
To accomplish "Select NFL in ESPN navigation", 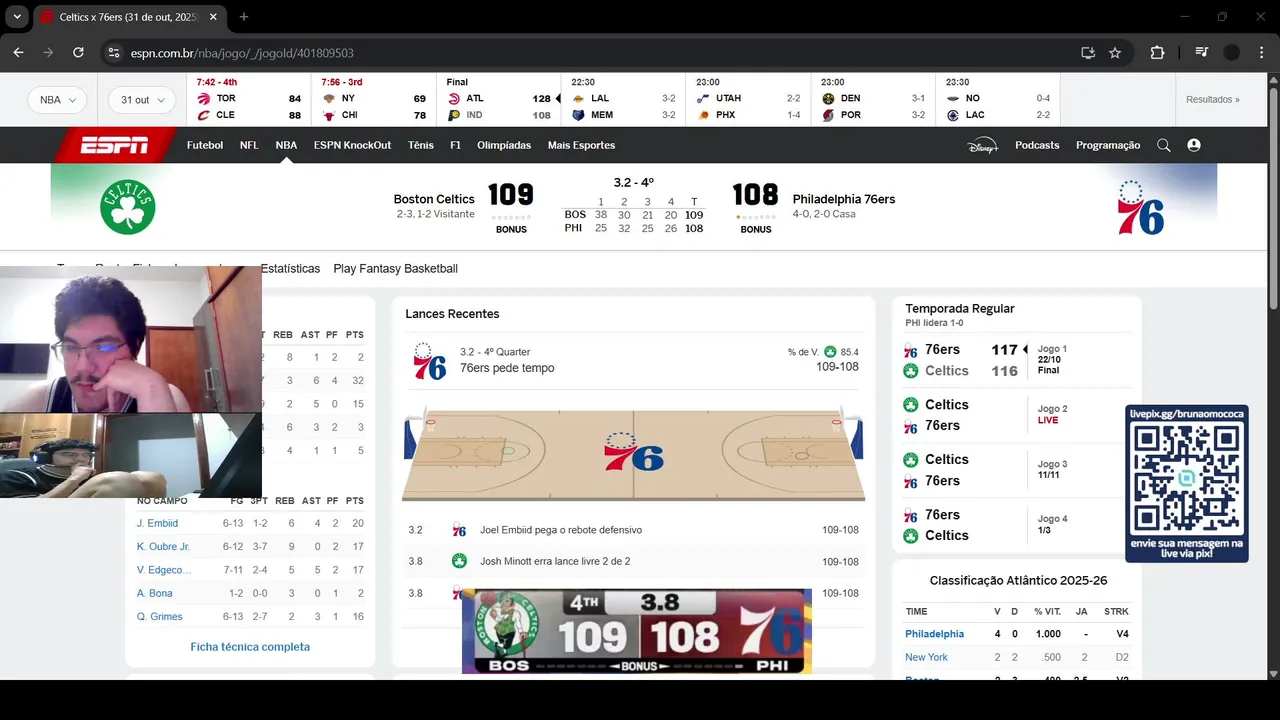I will [249, 145].
